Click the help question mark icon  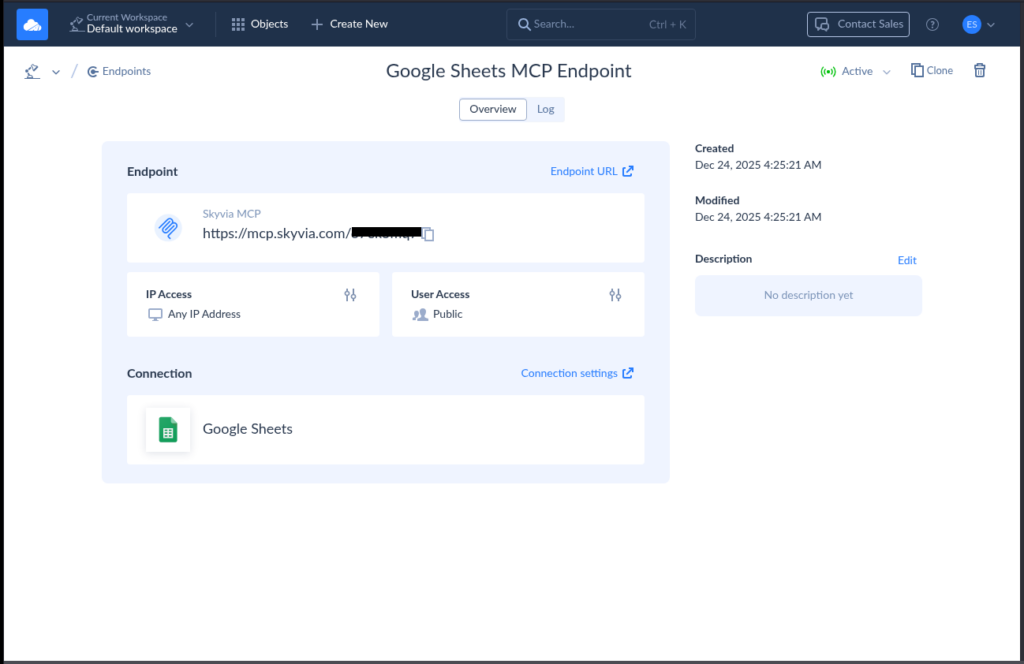932,25
